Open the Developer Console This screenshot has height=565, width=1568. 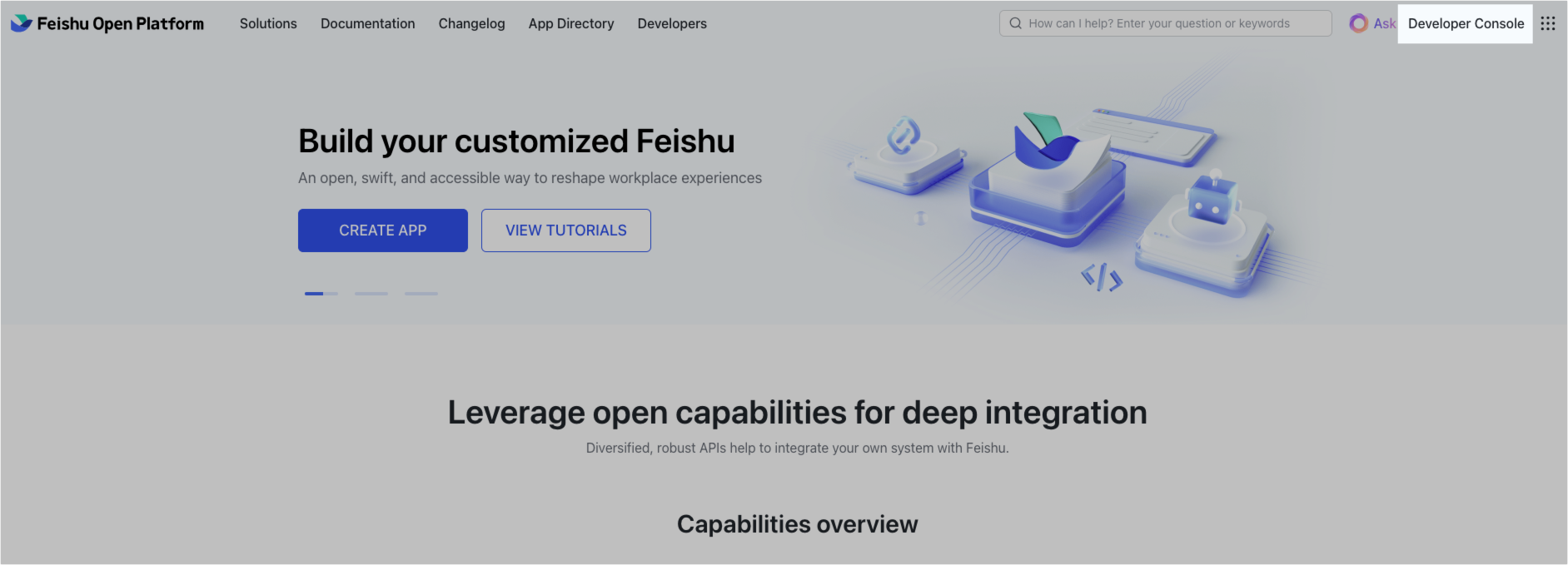(x=1466, y=23)
